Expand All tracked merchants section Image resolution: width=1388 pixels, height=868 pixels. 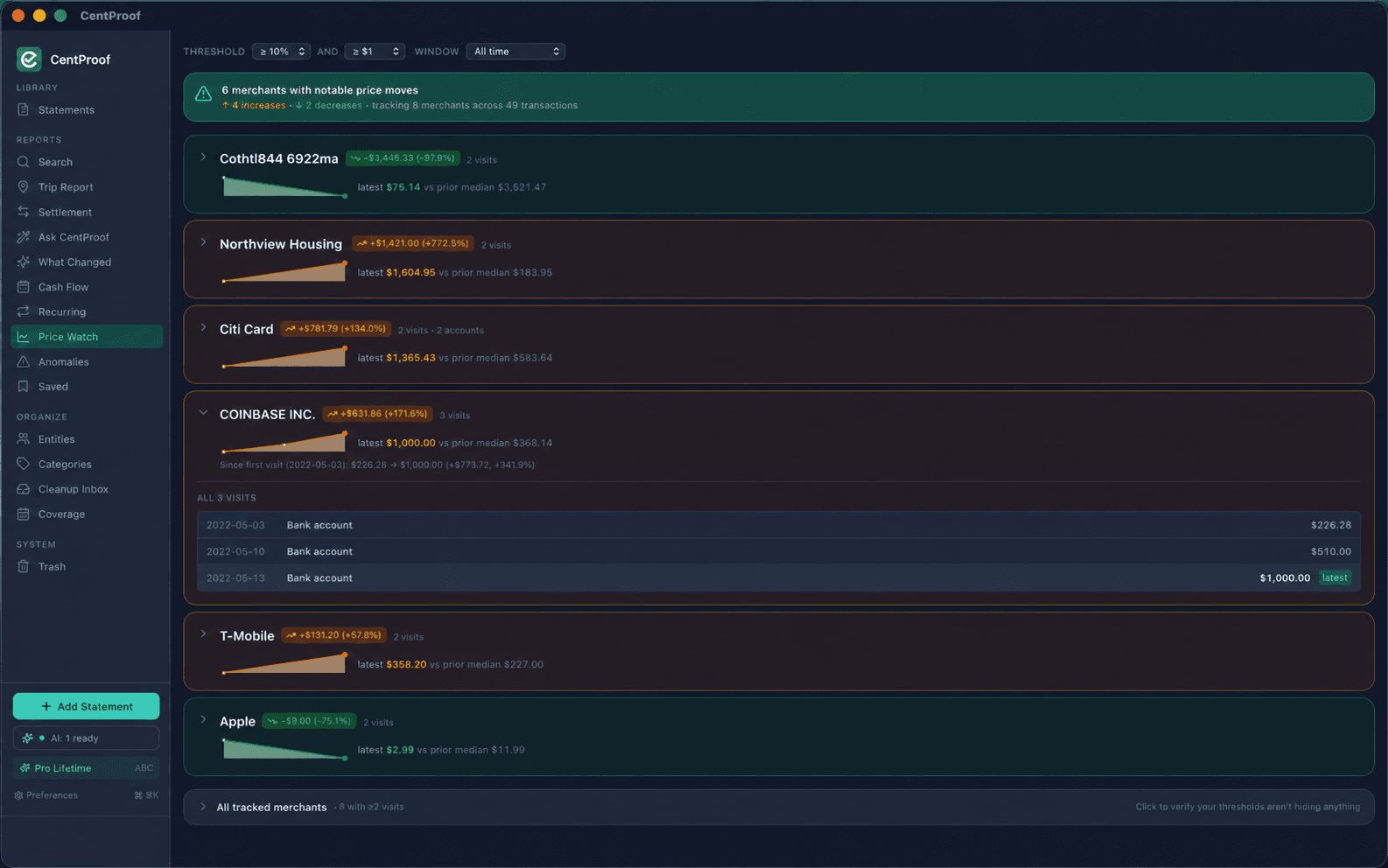tap(203, 807)
